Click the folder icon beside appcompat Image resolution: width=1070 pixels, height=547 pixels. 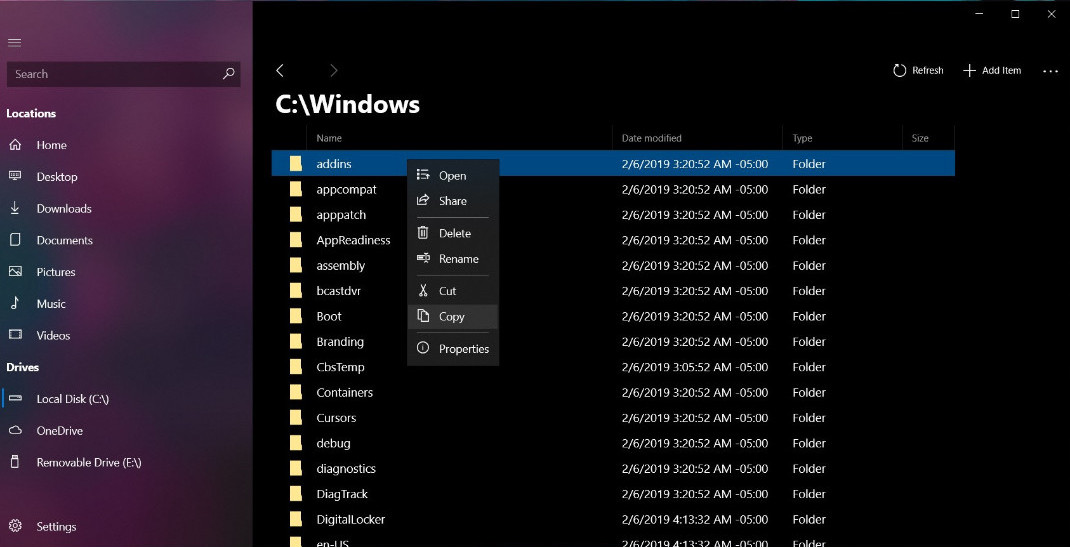point(295,189)
